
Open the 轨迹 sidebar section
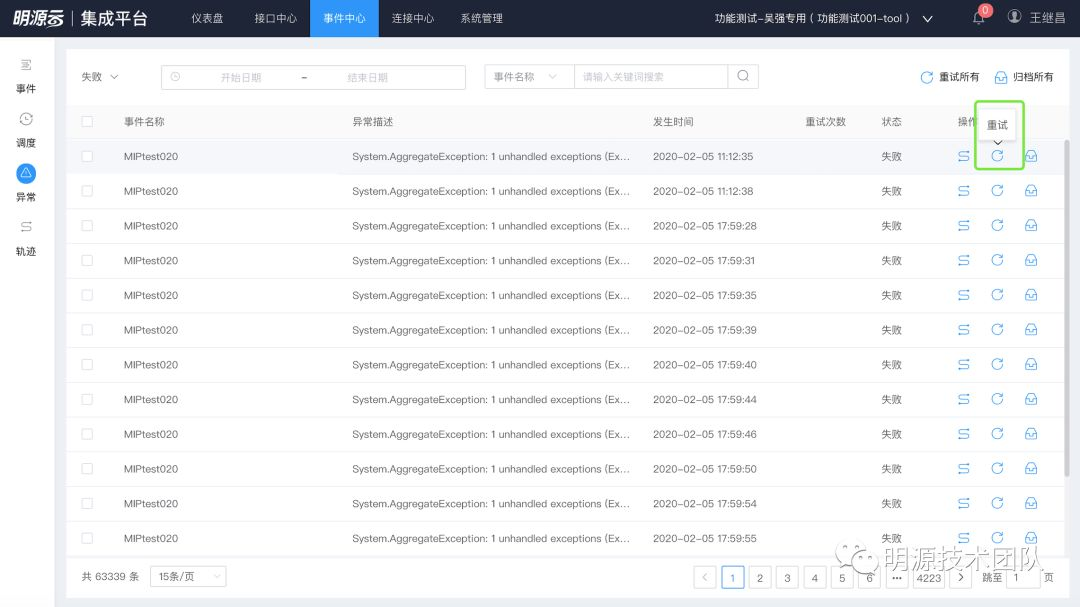[x=26, y=238]
